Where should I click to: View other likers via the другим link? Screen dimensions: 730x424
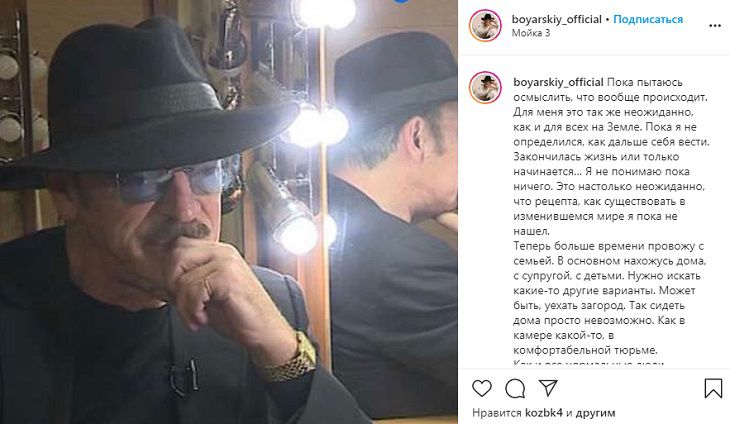596,412
